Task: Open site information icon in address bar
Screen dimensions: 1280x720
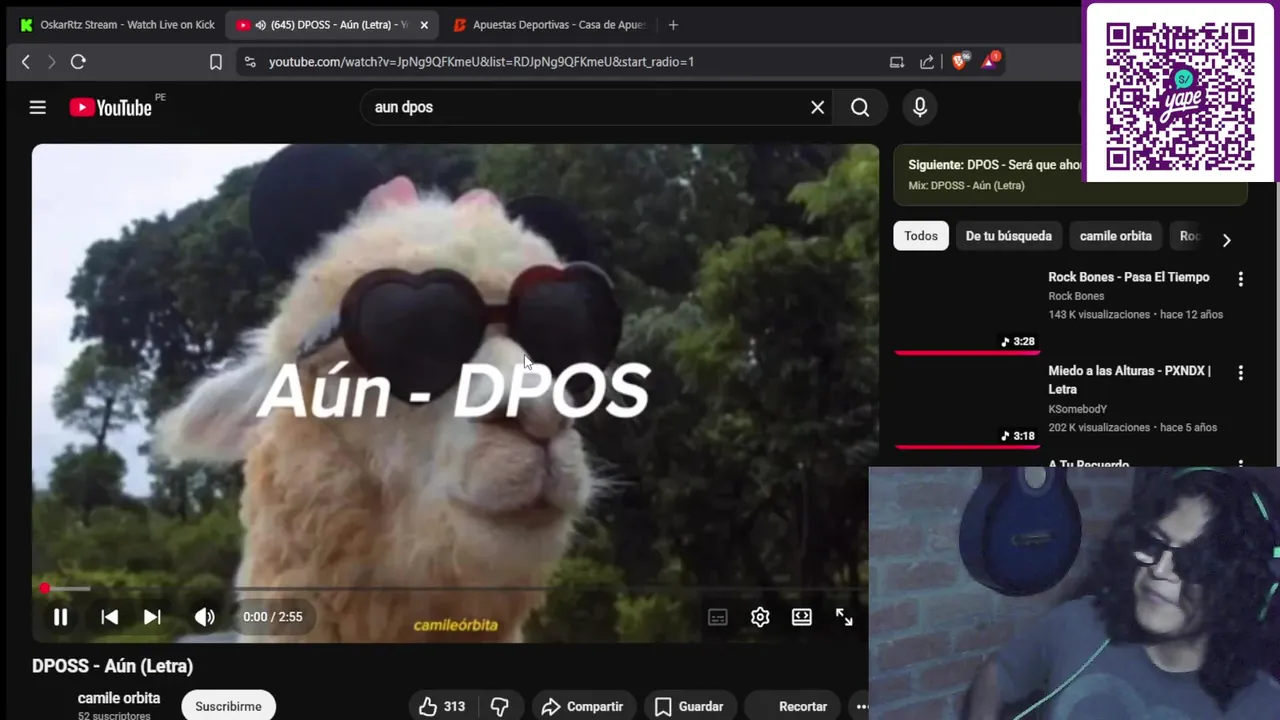Action: [x=250, y=62]
